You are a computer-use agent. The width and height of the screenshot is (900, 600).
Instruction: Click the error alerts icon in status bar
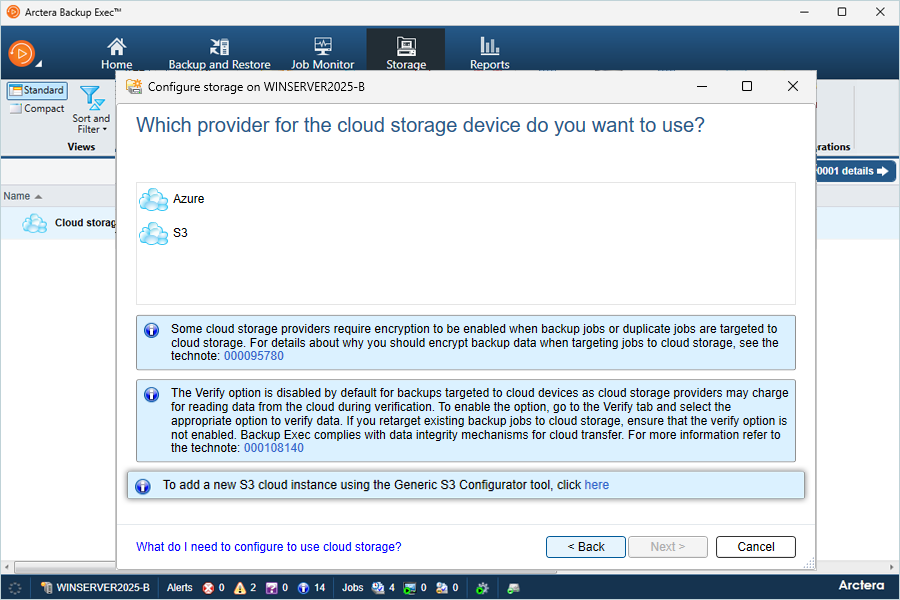point(208,588)
